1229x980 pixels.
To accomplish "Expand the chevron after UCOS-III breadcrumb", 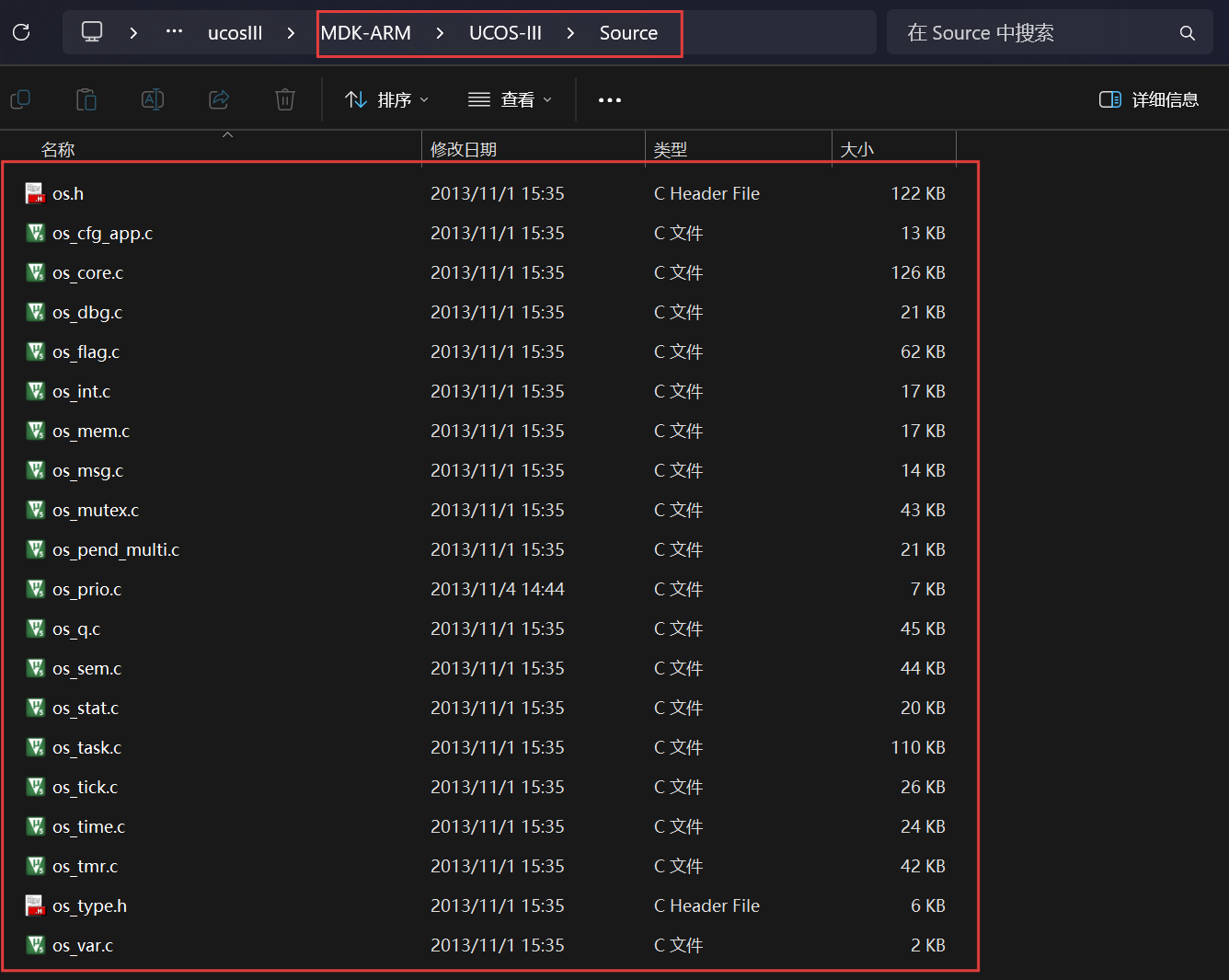I will pyautogui.click(x=570, y=33).
